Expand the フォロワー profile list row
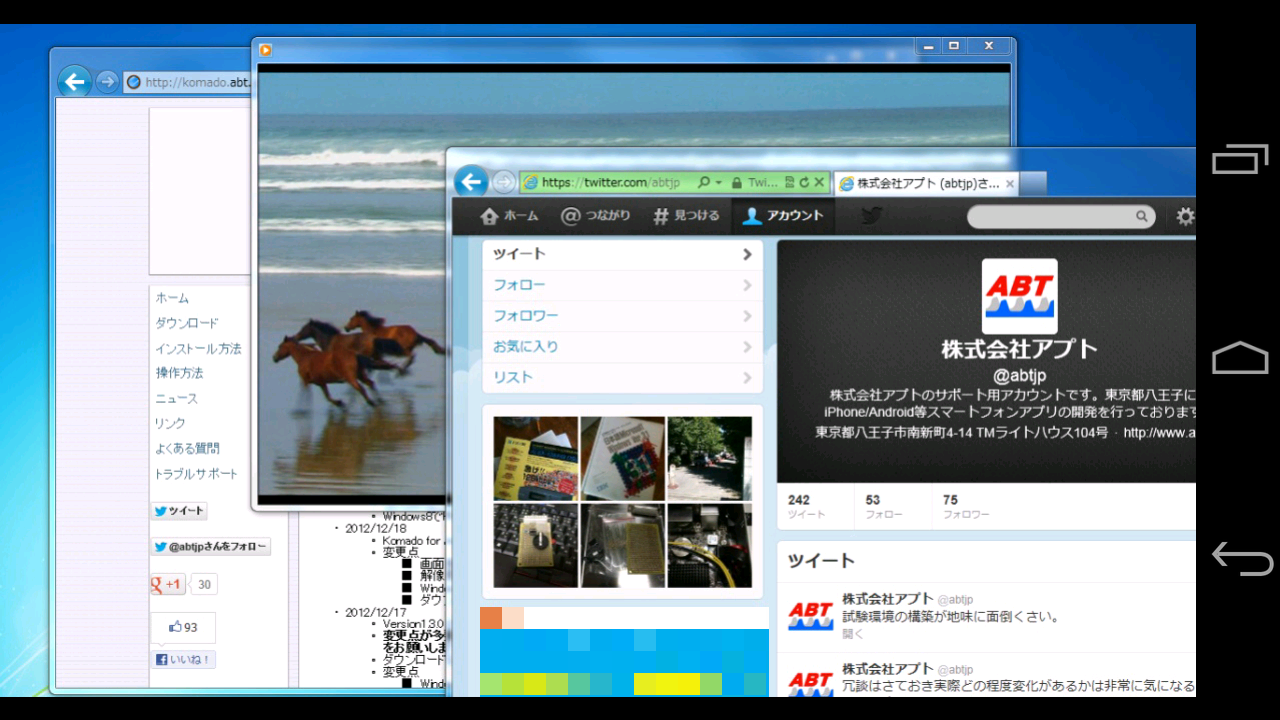Viewport: 1280px width, 720px height. [622, 316]
